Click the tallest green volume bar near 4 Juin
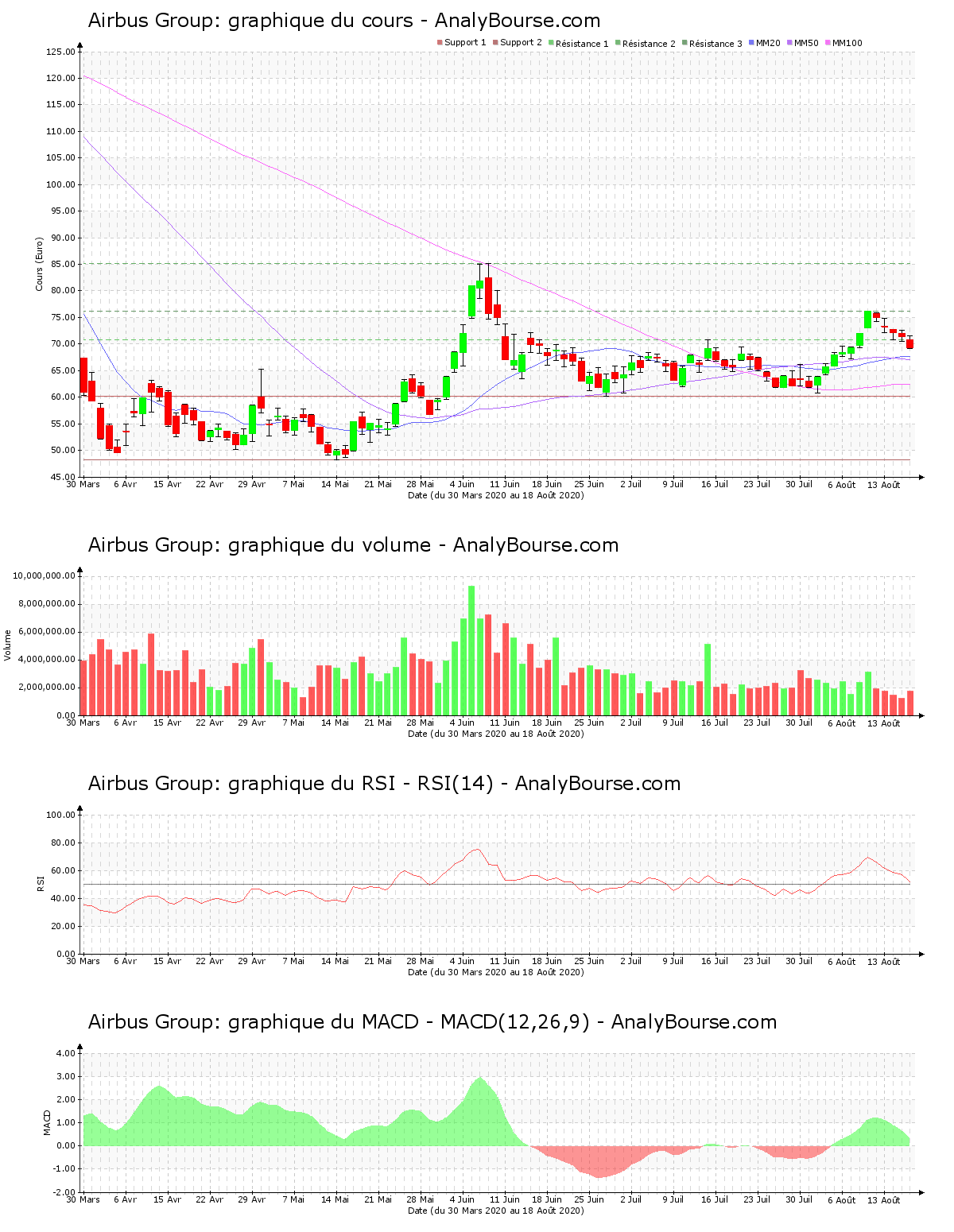 [x=471, y=651]
